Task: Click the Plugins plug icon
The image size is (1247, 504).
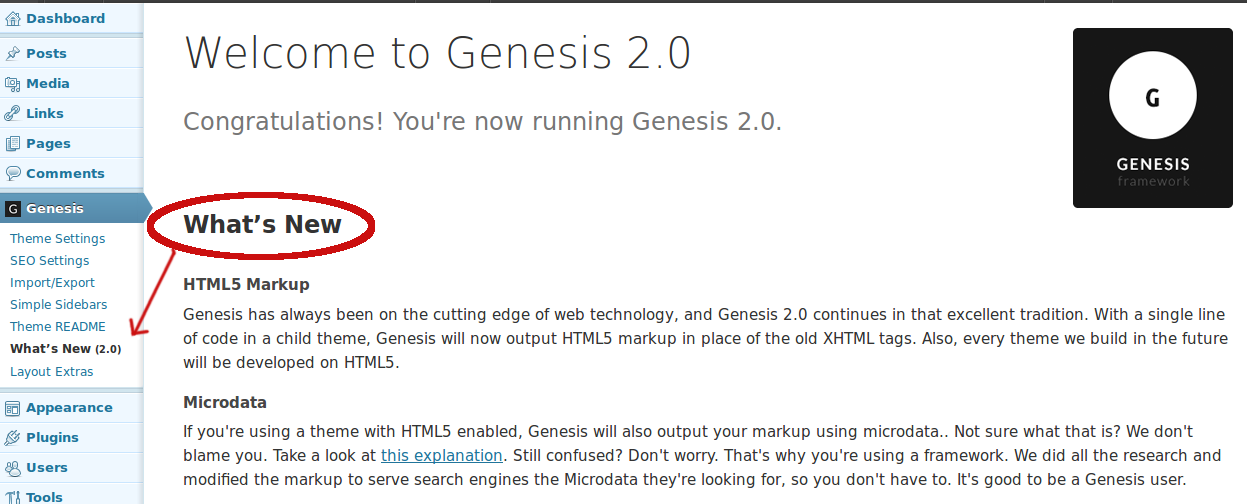Action: coord(13,438)
